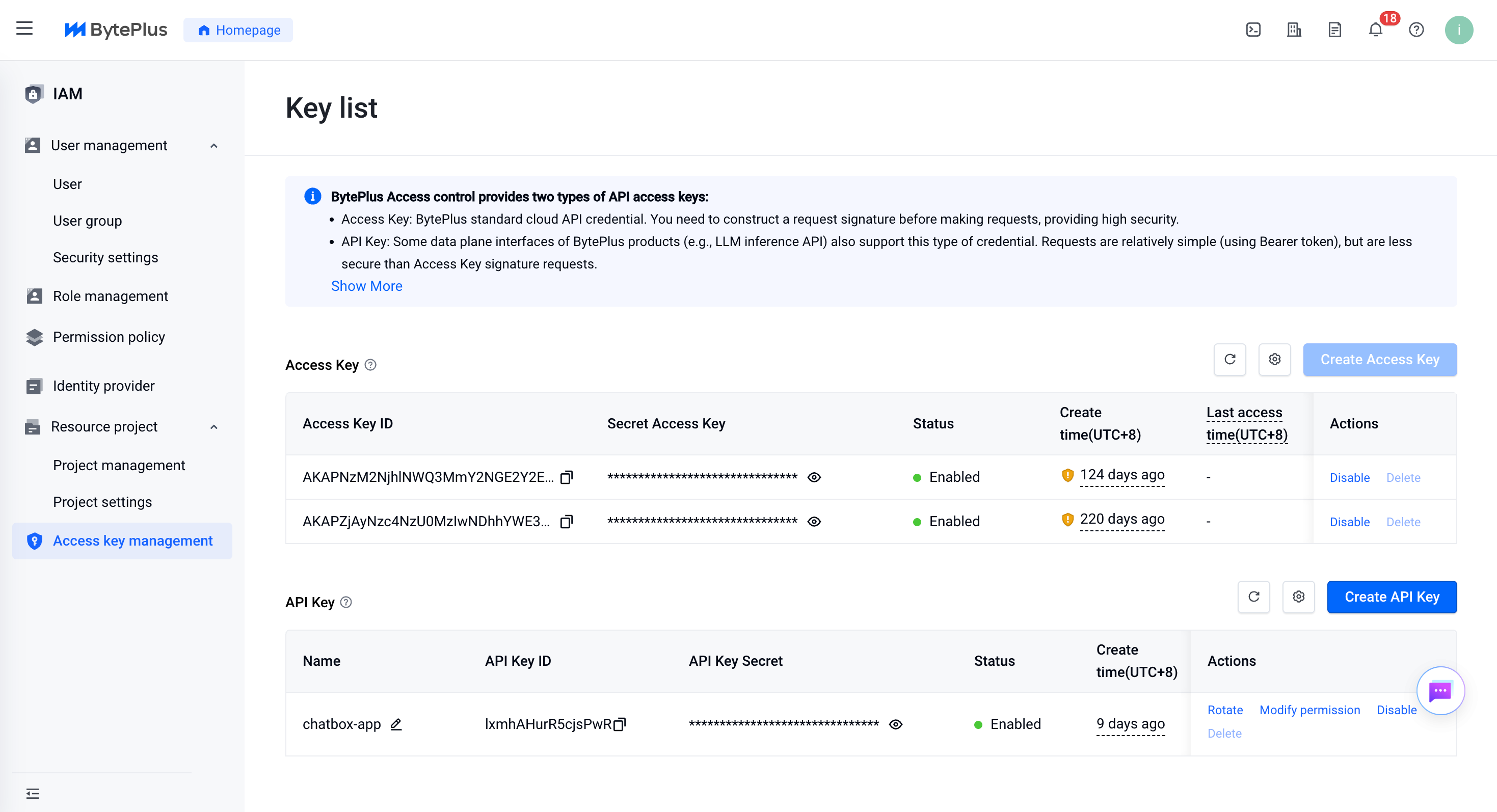Rotate the chatbox-app API key
The image size is (1497, 812).
click(1225, 710)
